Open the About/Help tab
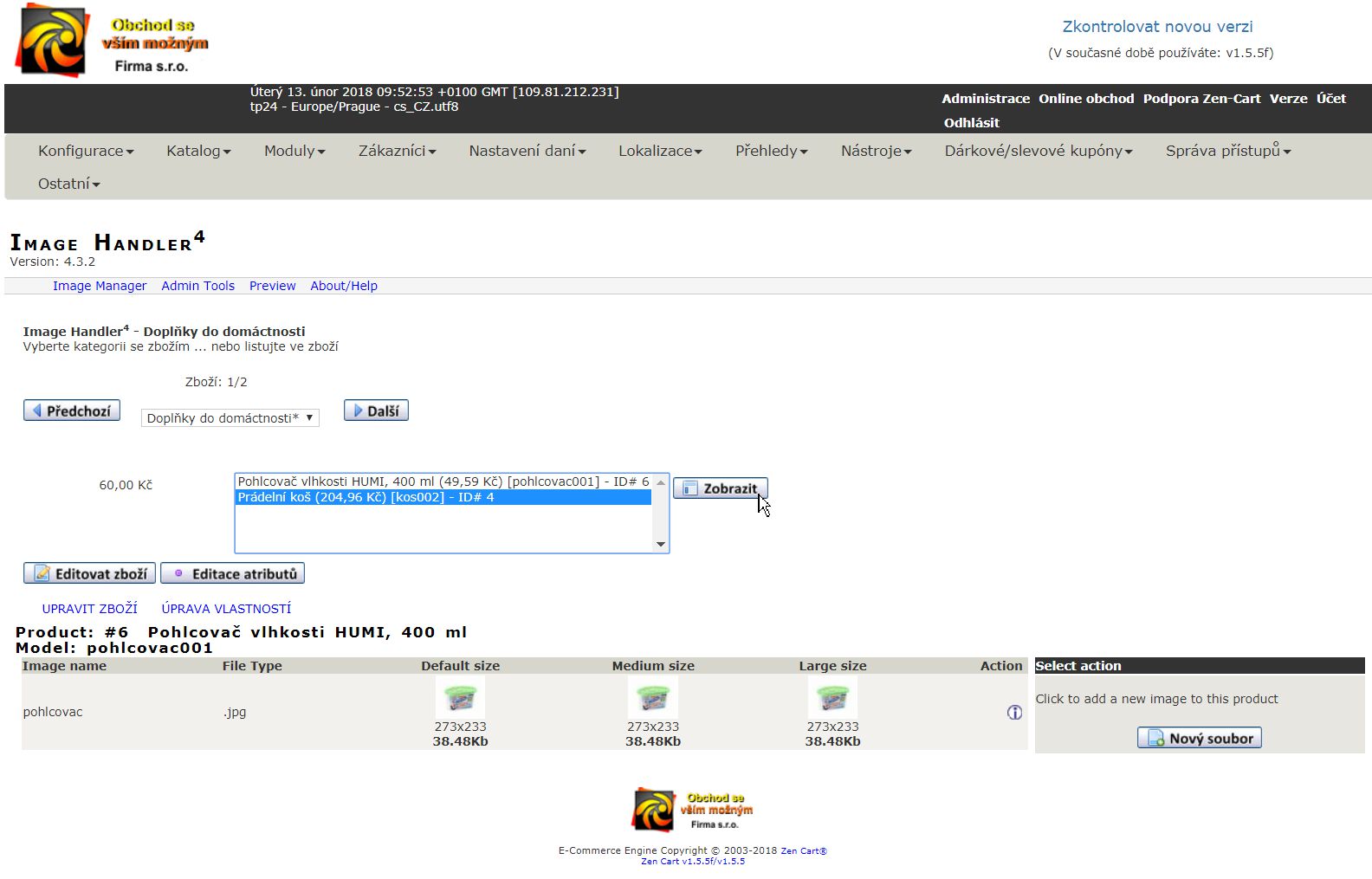The width and height of the screenshot is (1372, 879). coord(343,286)
